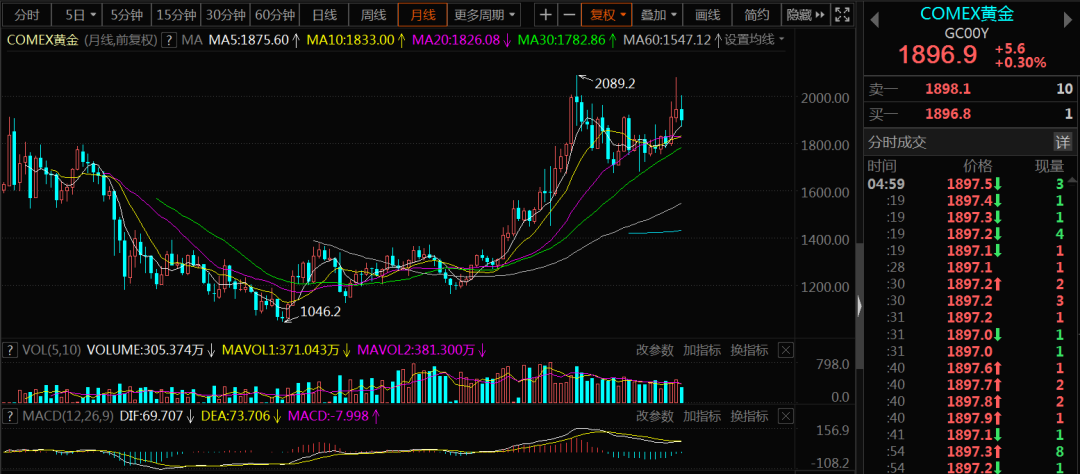This screenshot has width=1080, height=474.
Task: Click VOLUME:305.374万 value
Action: pos(151,350)
